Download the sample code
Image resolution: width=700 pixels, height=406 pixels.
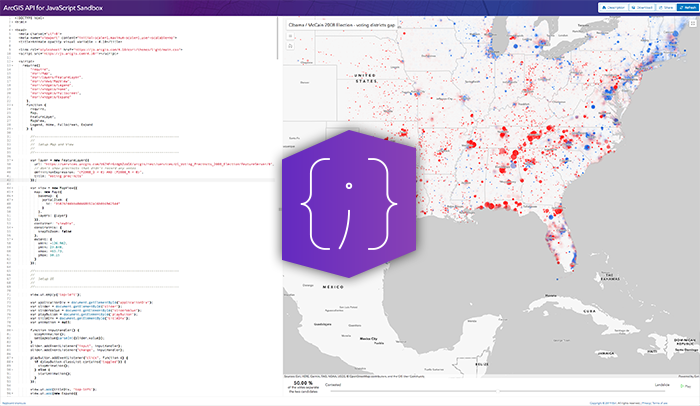tap(642, 8)
